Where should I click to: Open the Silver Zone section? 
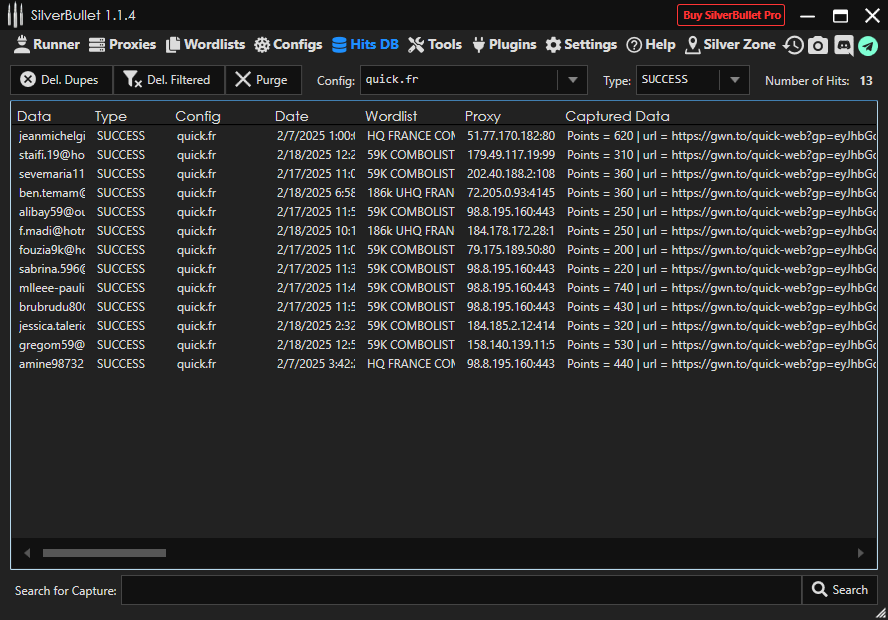(x=730, y=45)
